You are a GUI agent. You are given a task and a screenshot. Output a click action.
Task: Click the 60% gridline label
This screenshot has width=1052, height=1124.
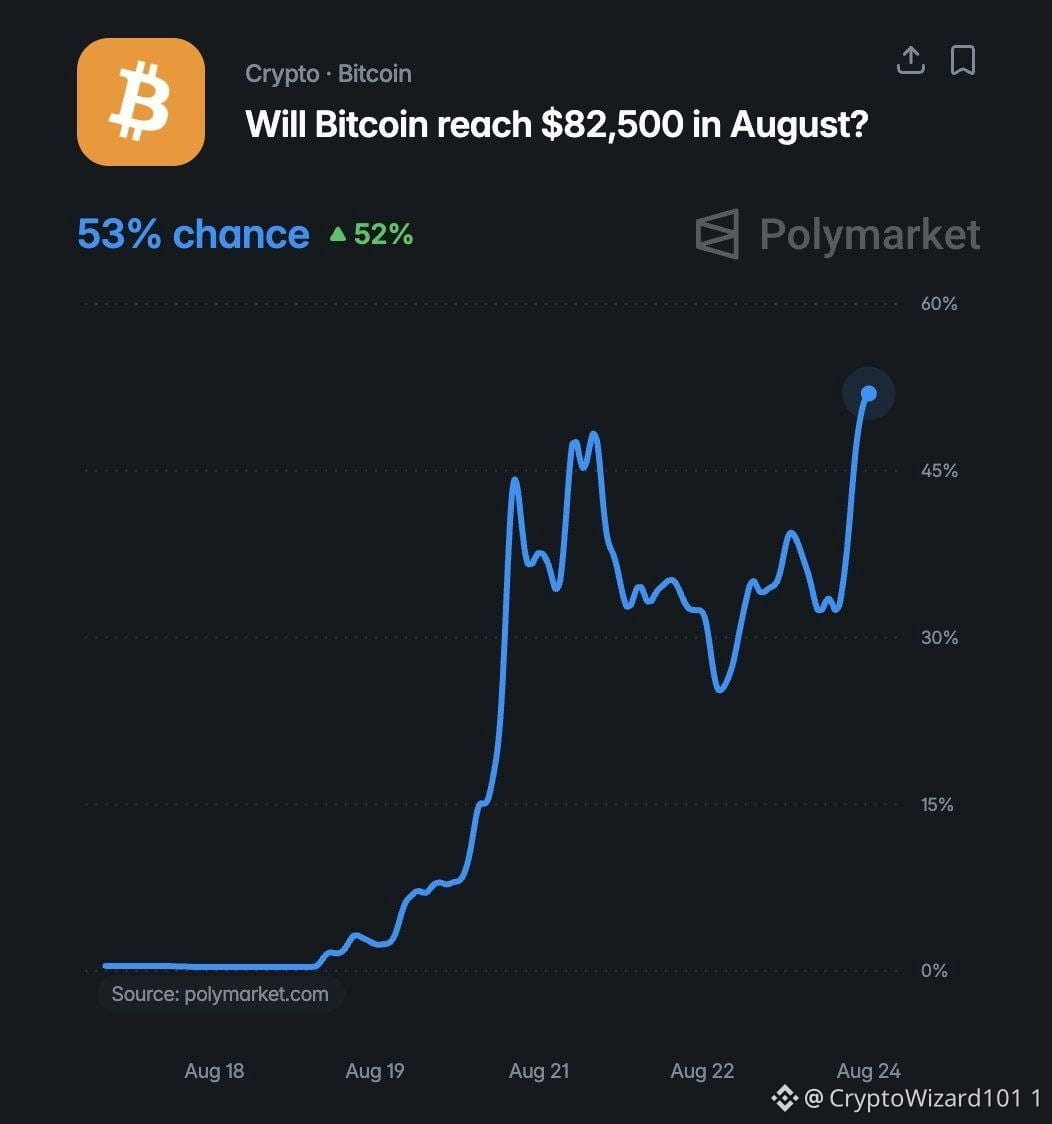pyautogui.click(x=939, y=304)
